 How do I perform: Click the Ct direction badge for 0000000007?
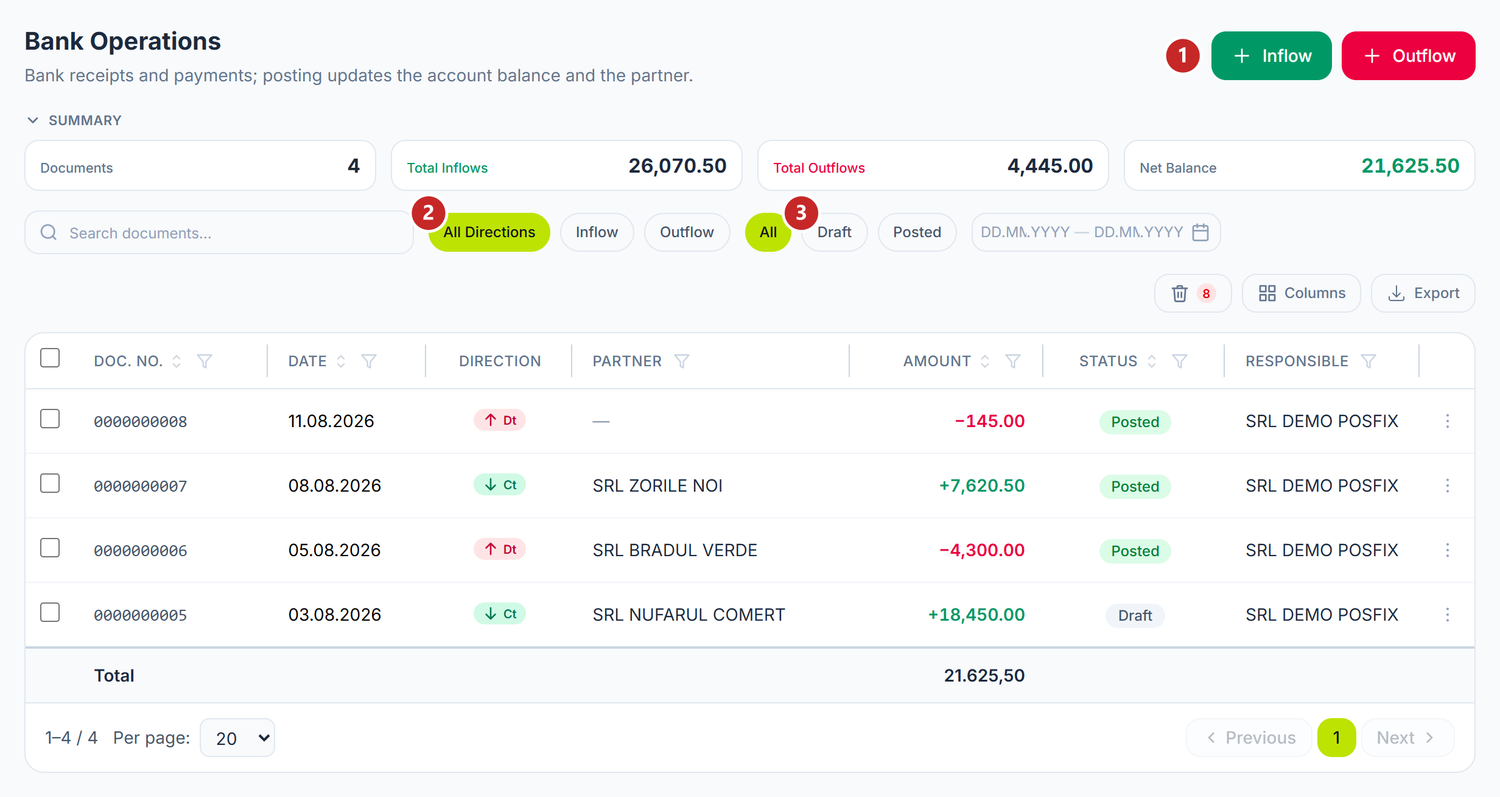[500, 485]
